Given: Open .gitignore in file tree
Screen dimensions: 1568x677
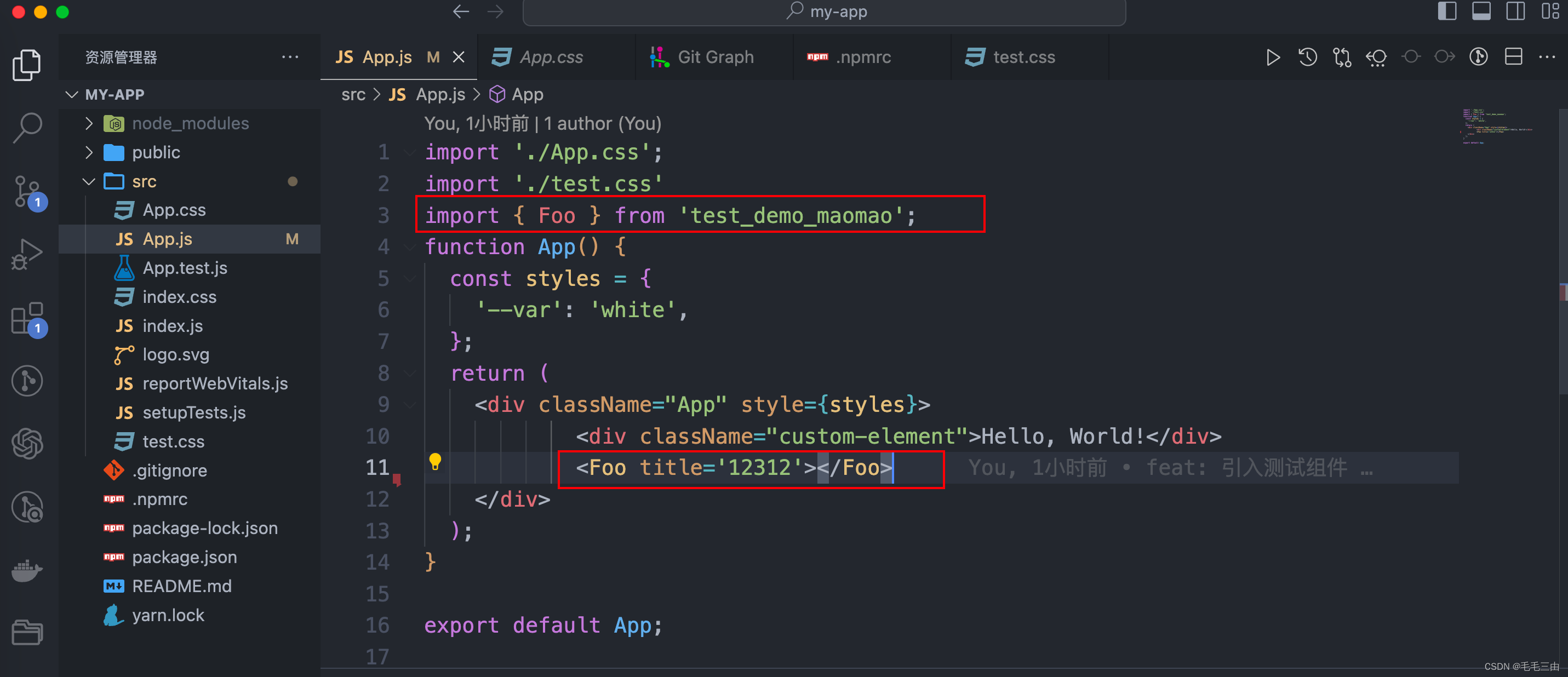Looking at the screenshot, I should coord(169,471).
